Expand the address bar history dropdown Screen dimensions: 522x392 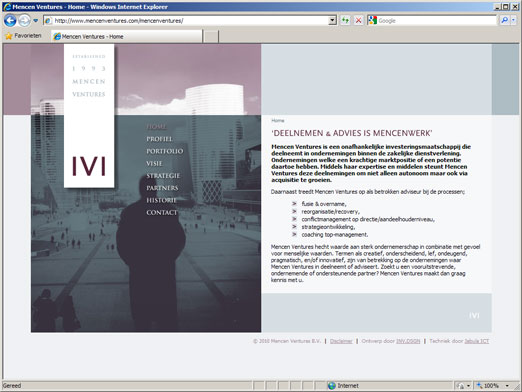click(x=332, y=21)
